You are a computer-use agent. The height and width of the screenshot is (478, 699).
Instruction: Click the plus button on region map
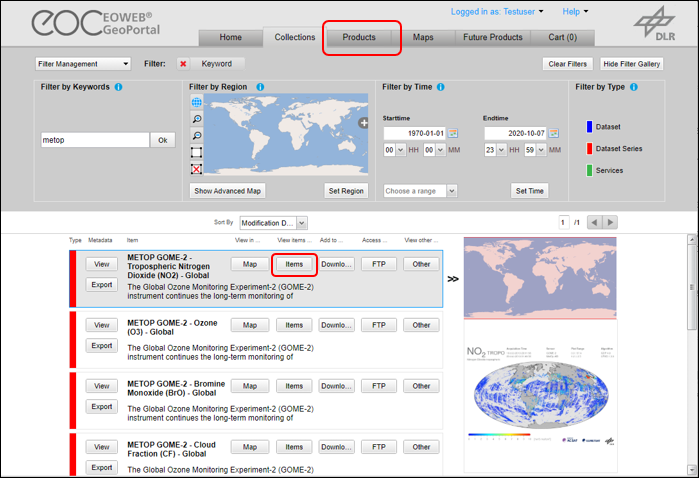pyautogui.click(x=364, y=123)
